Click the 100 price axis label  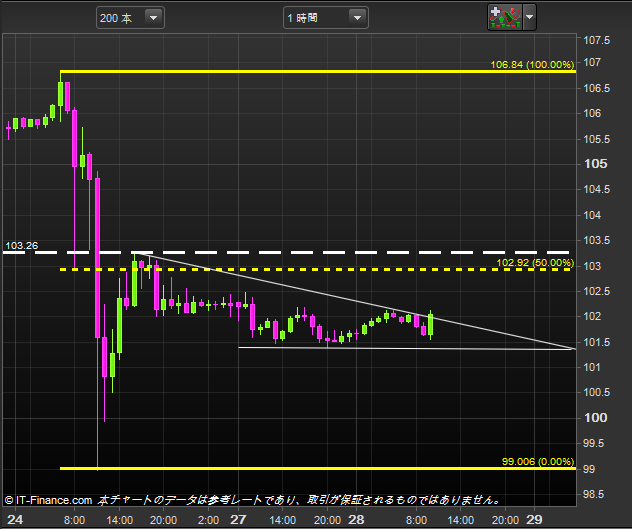tap(596, 418)
